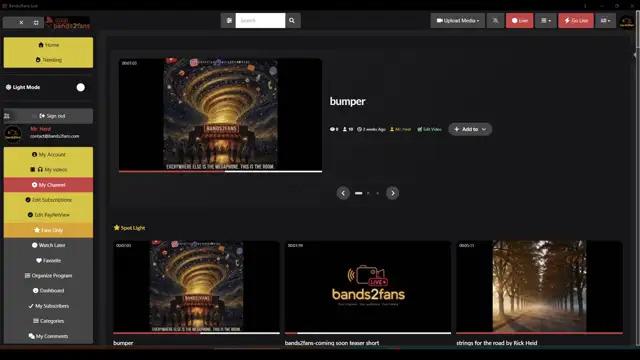
Task: Click the profile picture beside Mr. Heid
Action: pyautogui.click(x=13, y=133)
